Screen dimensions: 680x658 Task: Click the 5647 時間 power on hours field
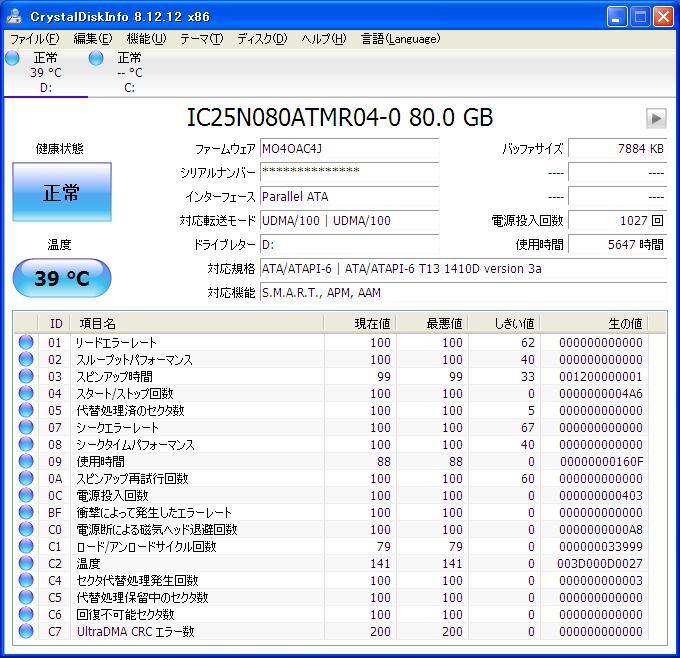point(618,245)
